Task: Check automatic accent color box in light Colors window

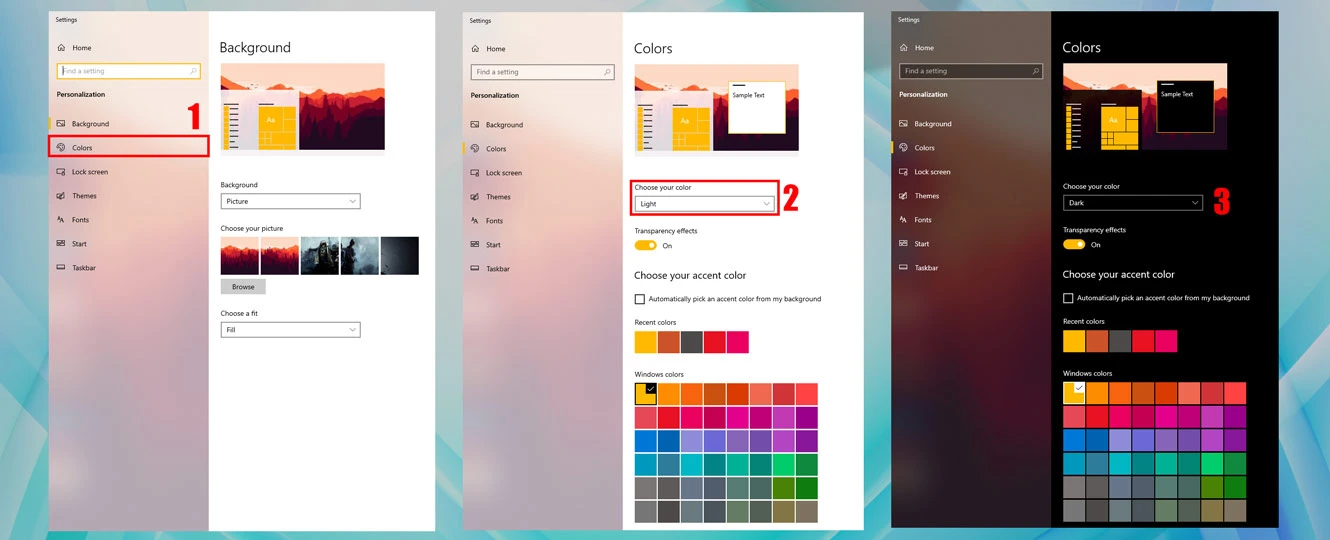Action: pos(640,299)
